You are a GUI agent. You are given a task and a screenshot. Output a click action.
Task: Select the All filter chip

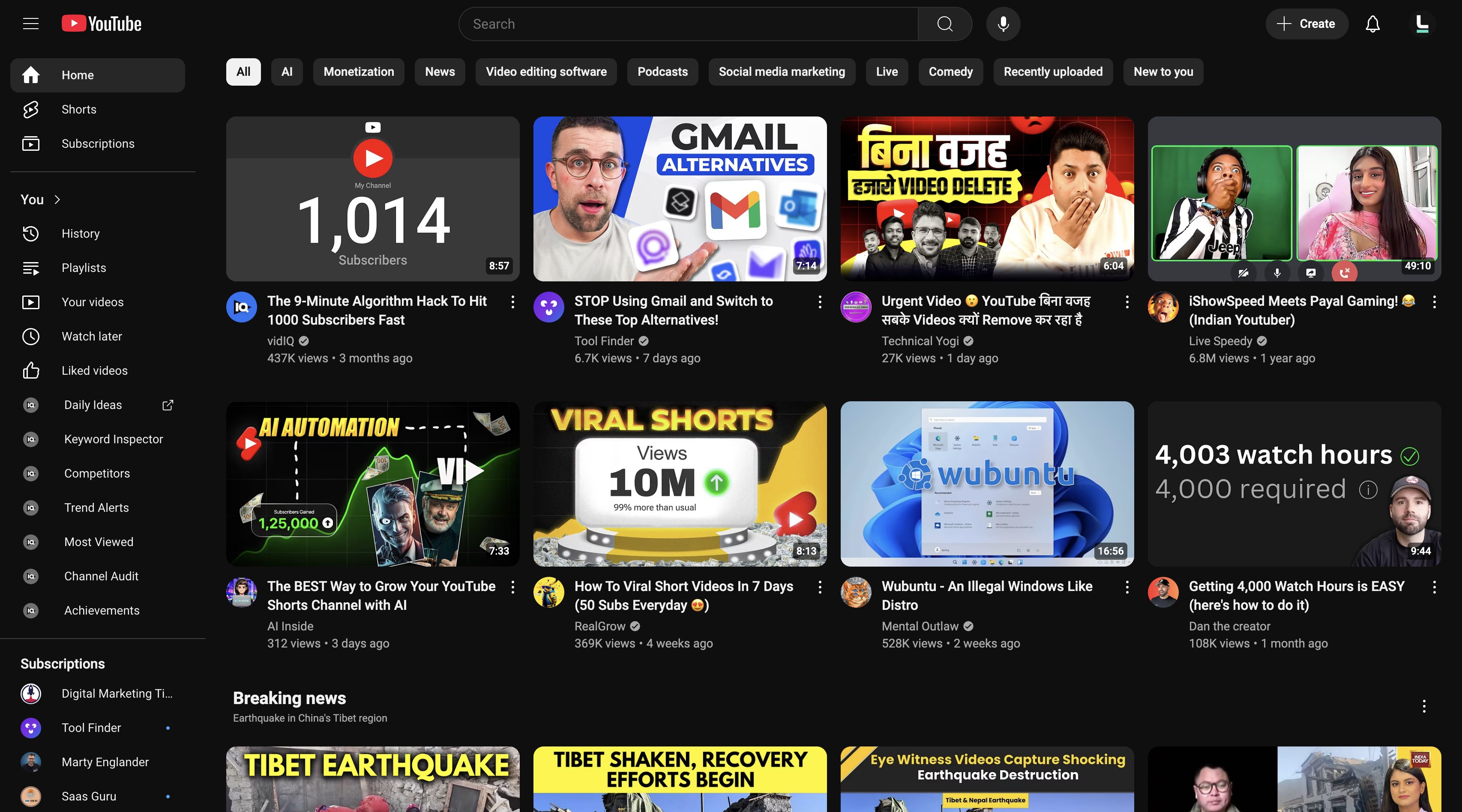click(243, 72)
